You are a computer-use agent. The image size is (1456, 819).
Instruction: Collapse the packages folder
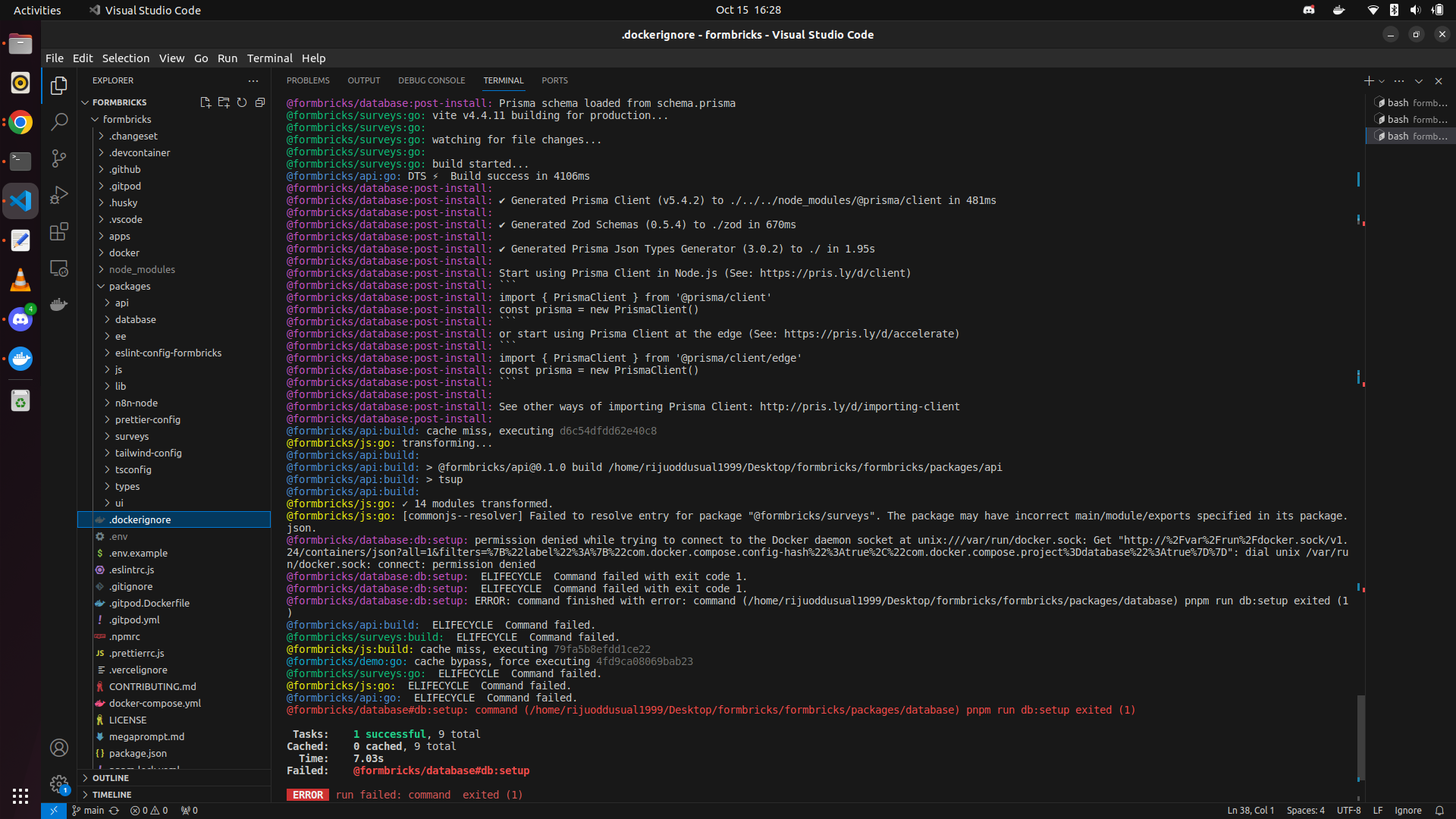(129, 286)
